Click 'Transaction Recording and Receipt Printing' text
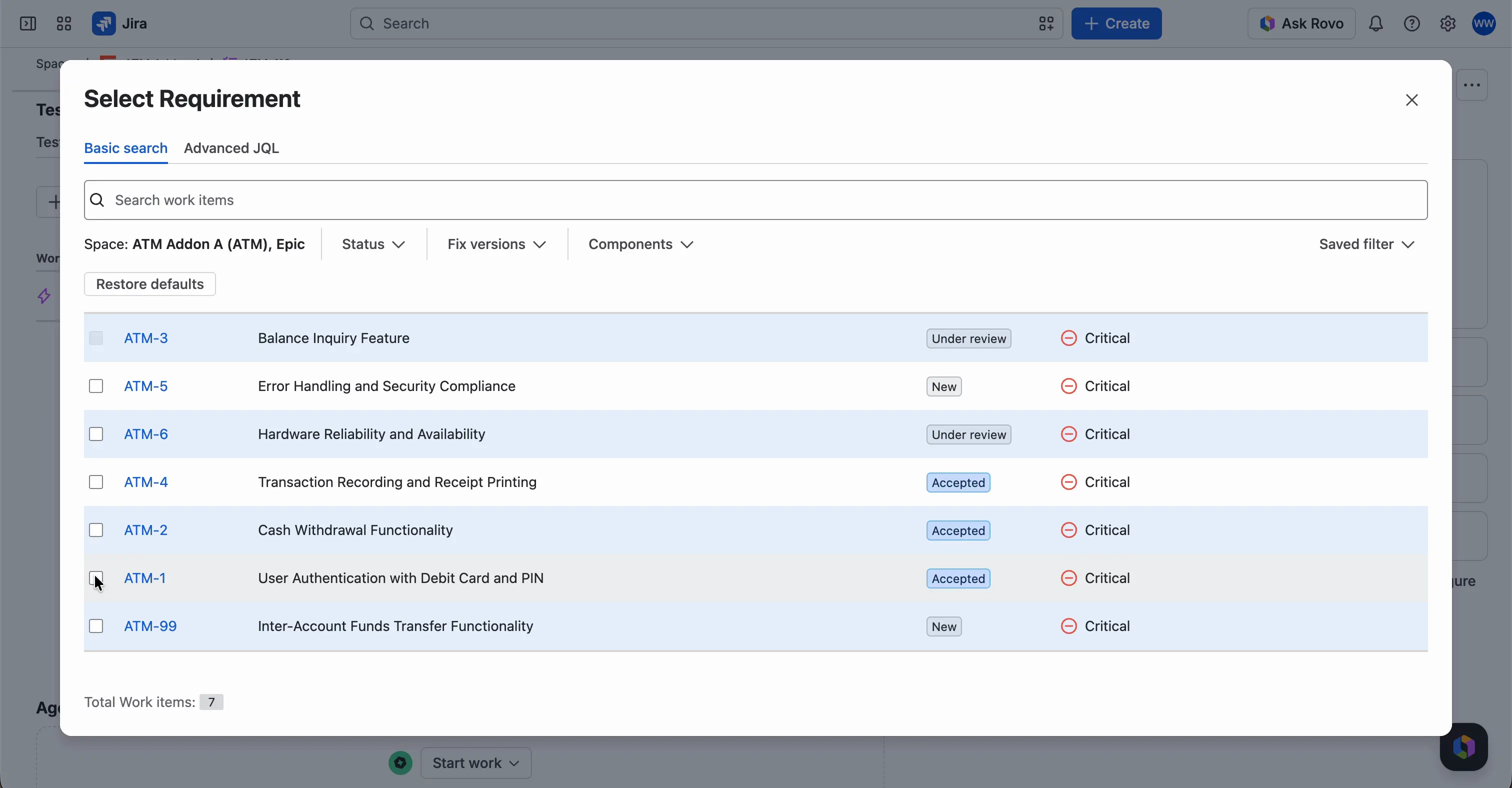The height and width of the screenshot is (788, 1512). click(x=397, y=482)
